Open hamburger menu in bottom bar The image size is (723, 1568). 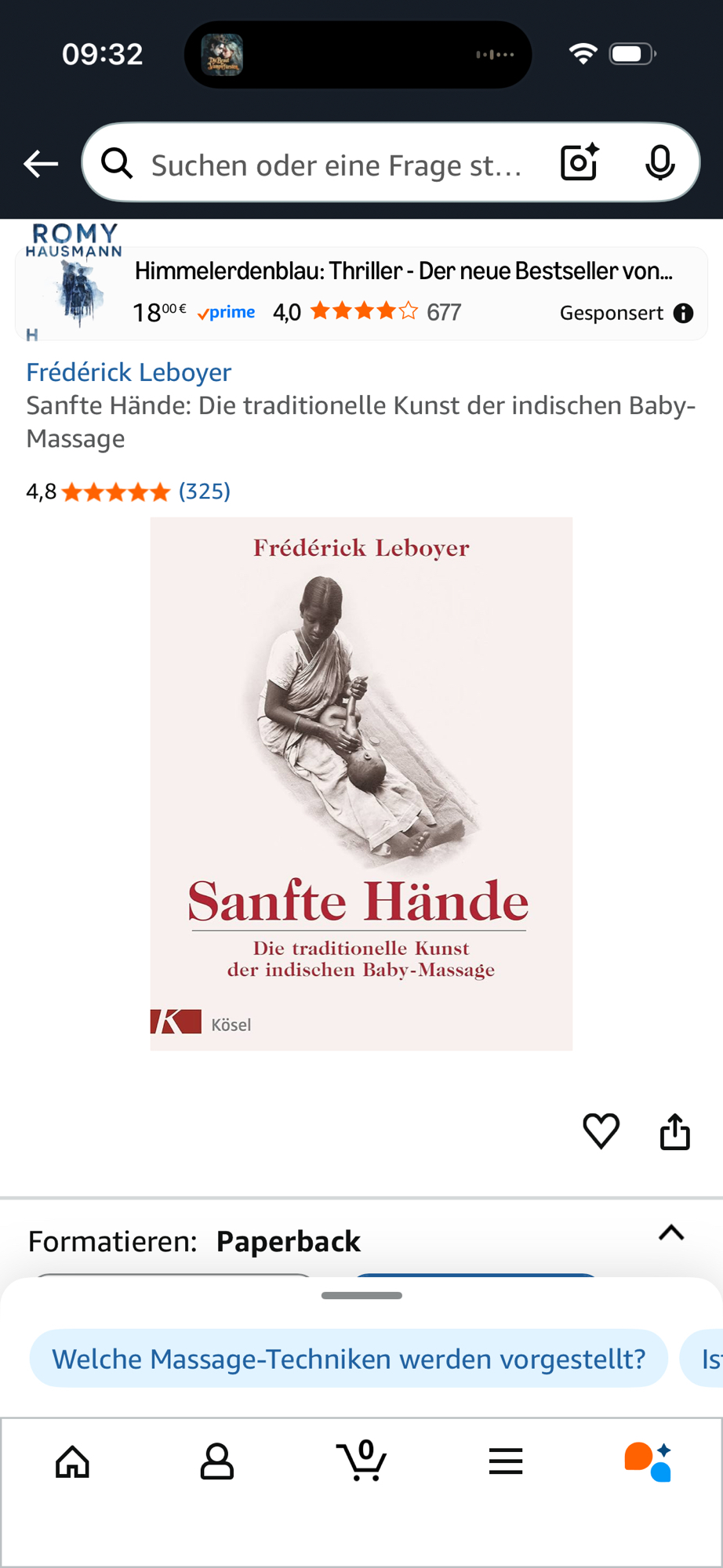point(506,1461)
